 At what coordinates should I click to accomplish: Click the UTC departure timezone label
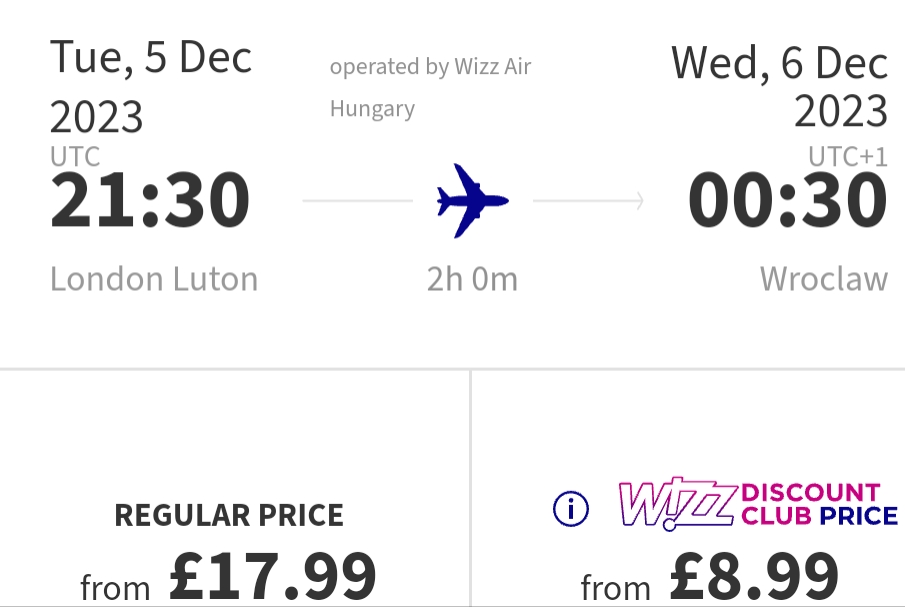pos(75,156)
